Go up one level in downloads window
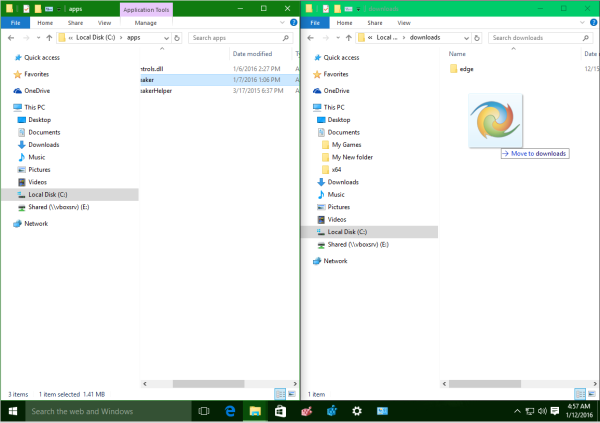The height and width of the screenshot is (423, 600). [349, 38]
